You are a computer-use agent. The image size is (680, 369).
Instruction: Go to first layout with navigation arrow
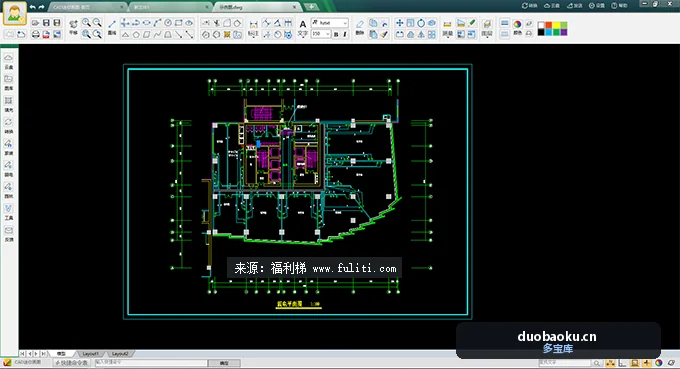(x=23, y=354)
